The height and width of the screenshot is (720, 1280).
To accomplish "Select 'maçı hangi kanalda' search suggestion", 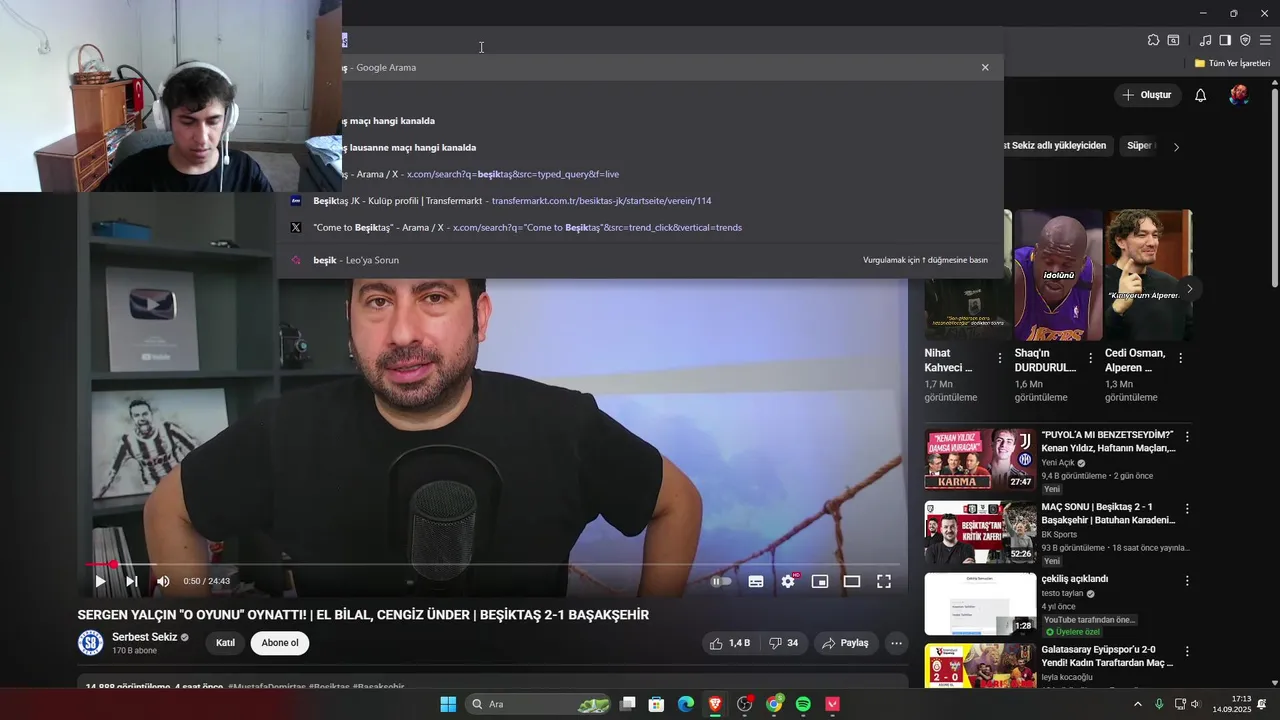I will tap(640, 120).
